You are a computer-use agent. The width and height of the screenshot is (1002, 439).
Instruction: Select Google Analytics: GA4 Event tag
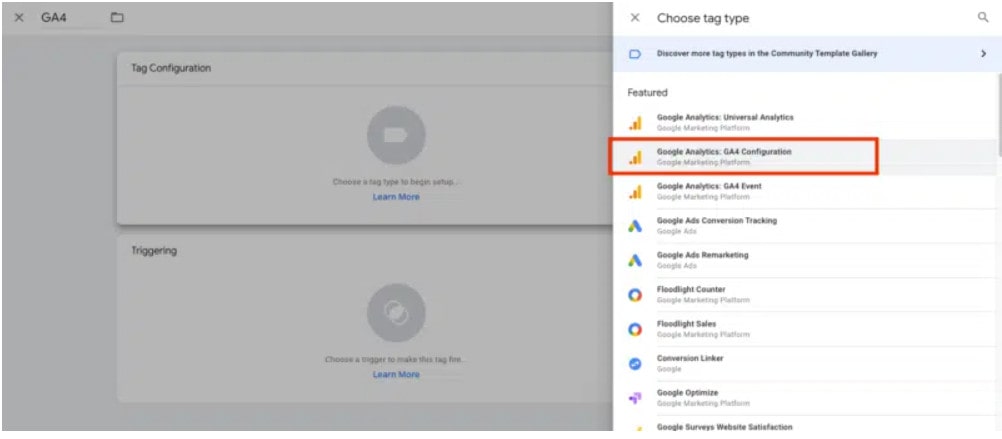tap(807, 191)
